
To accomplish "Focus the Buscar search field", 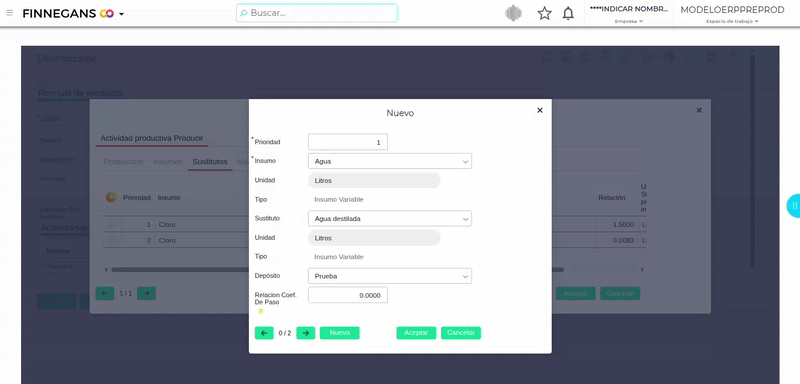I will pyautogui.click(x=316, y=13).
